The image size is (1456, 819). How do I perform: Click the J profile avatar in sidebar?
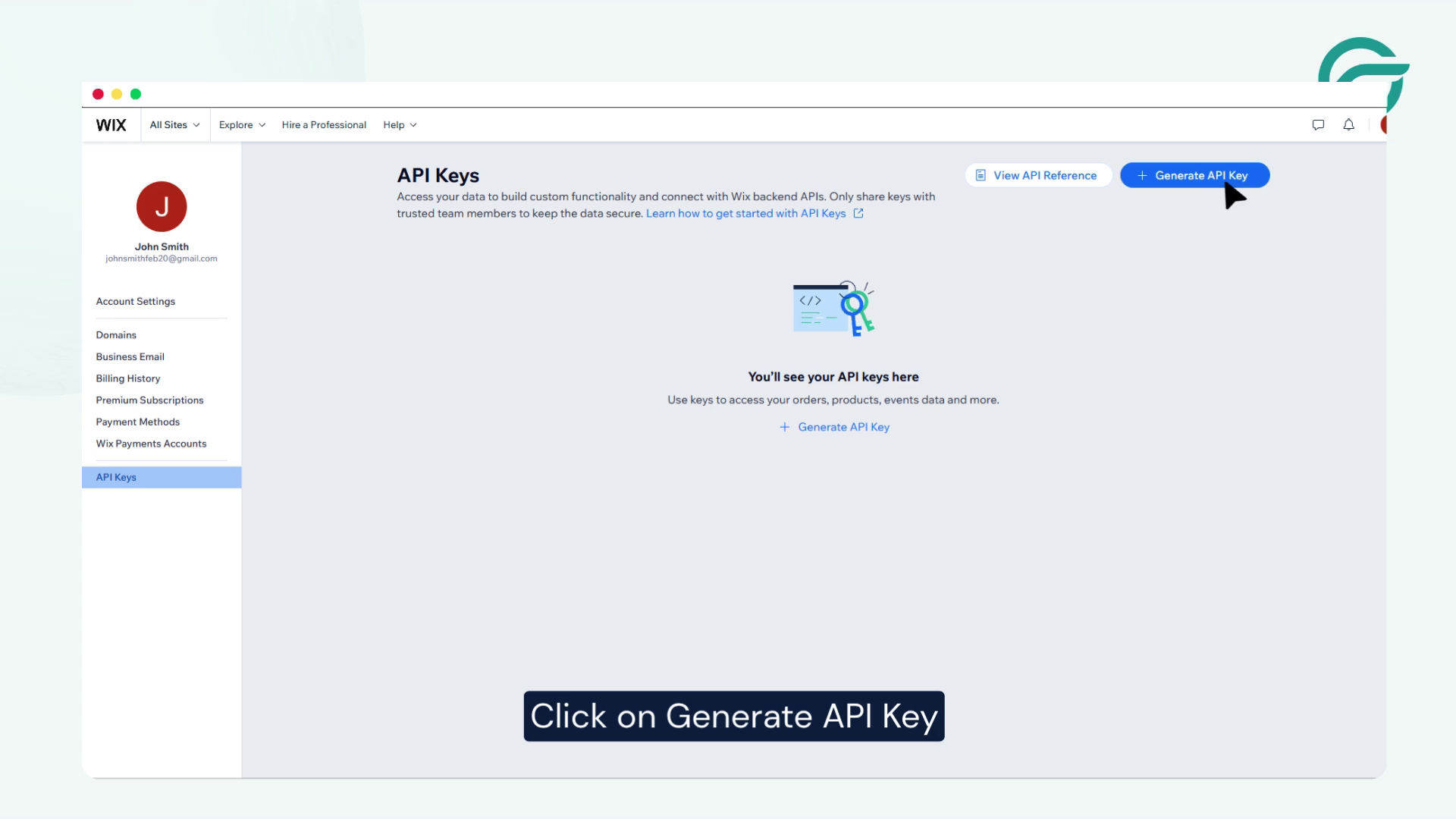click(x=162, y=206)
